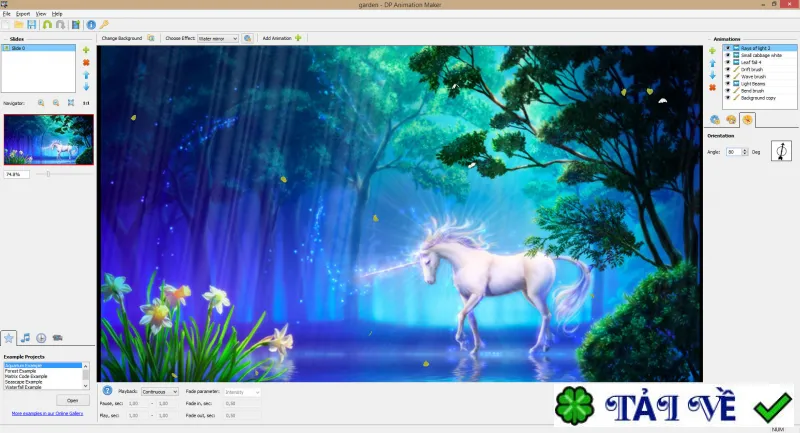Click the Navigator fit-to-window icon
The image size is (800, 433).
pos(71,103)
